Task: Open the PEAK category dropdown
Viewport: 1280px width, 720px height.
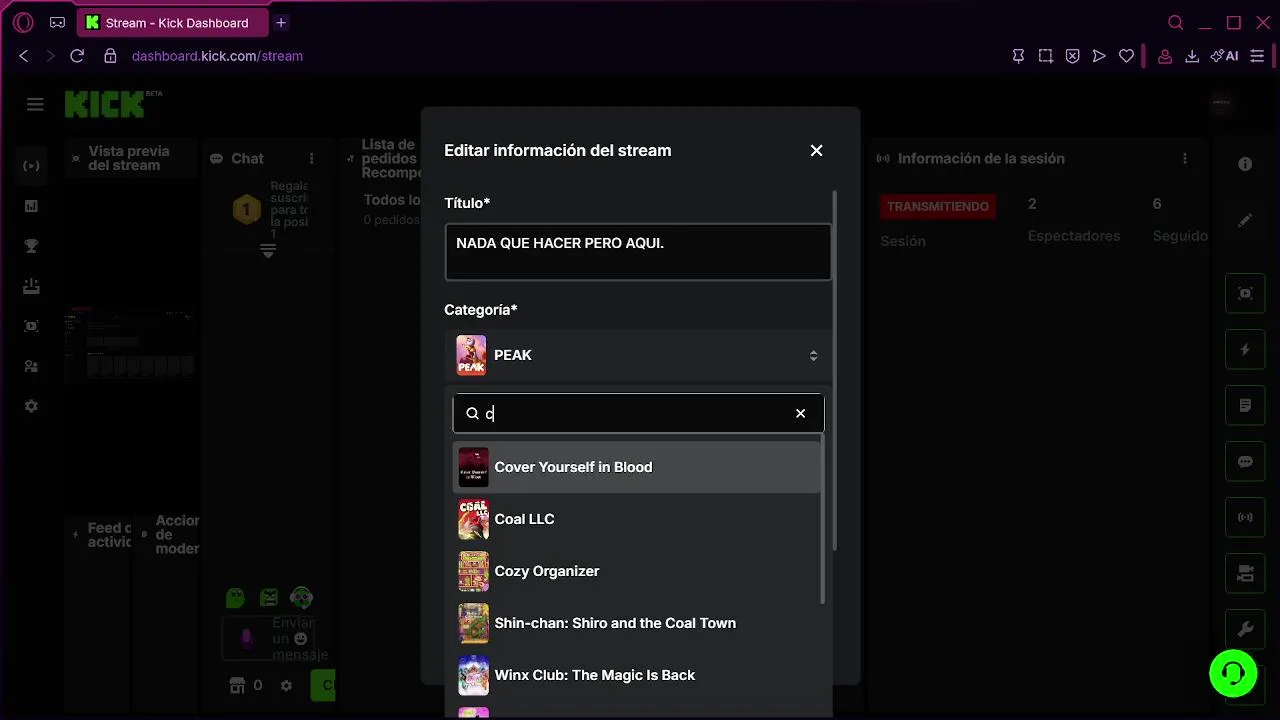Action: 638,355
